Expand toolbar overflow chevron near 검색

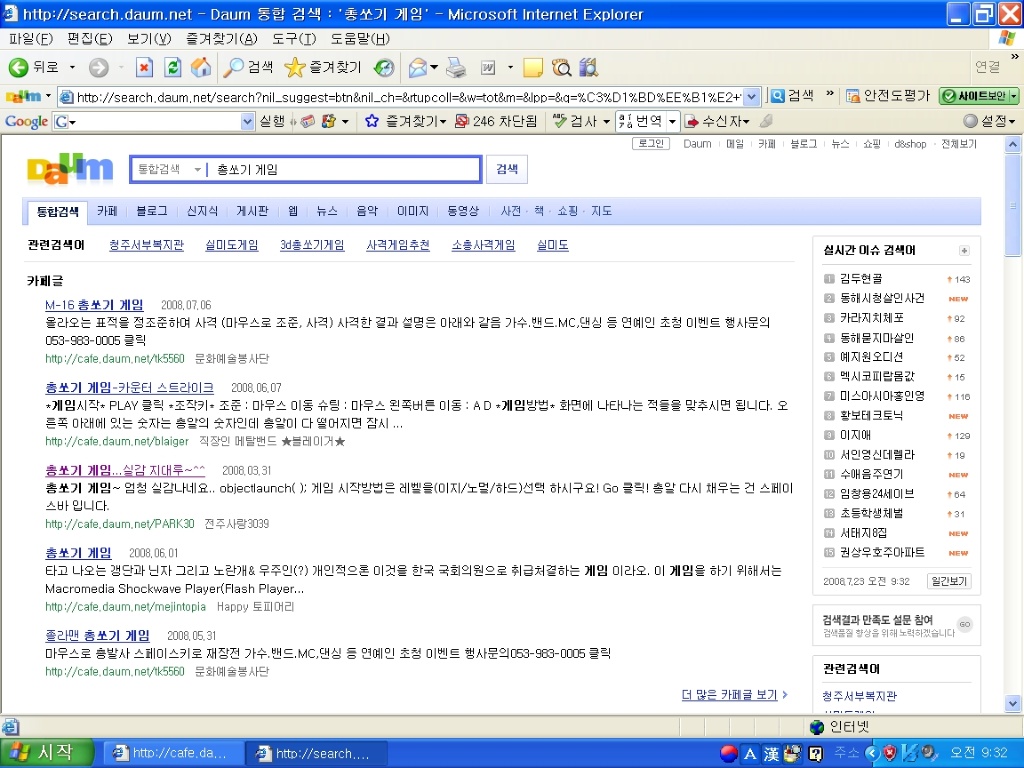click(x=829, y=93)
